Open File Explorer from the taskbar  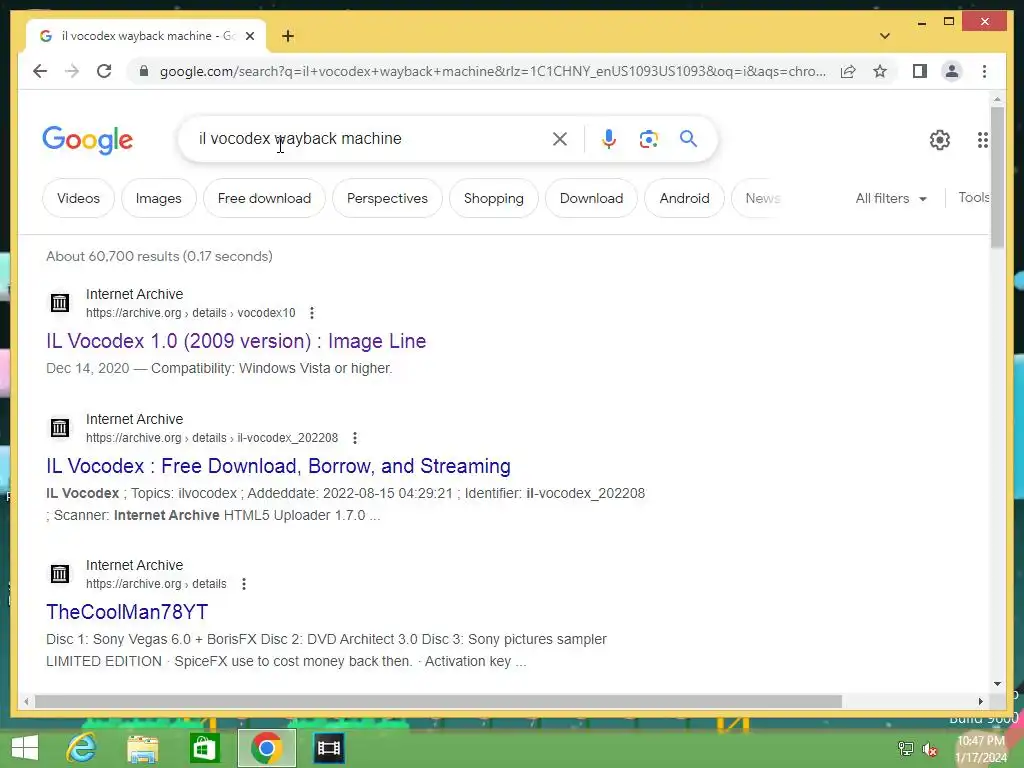[x=142, y=748]
